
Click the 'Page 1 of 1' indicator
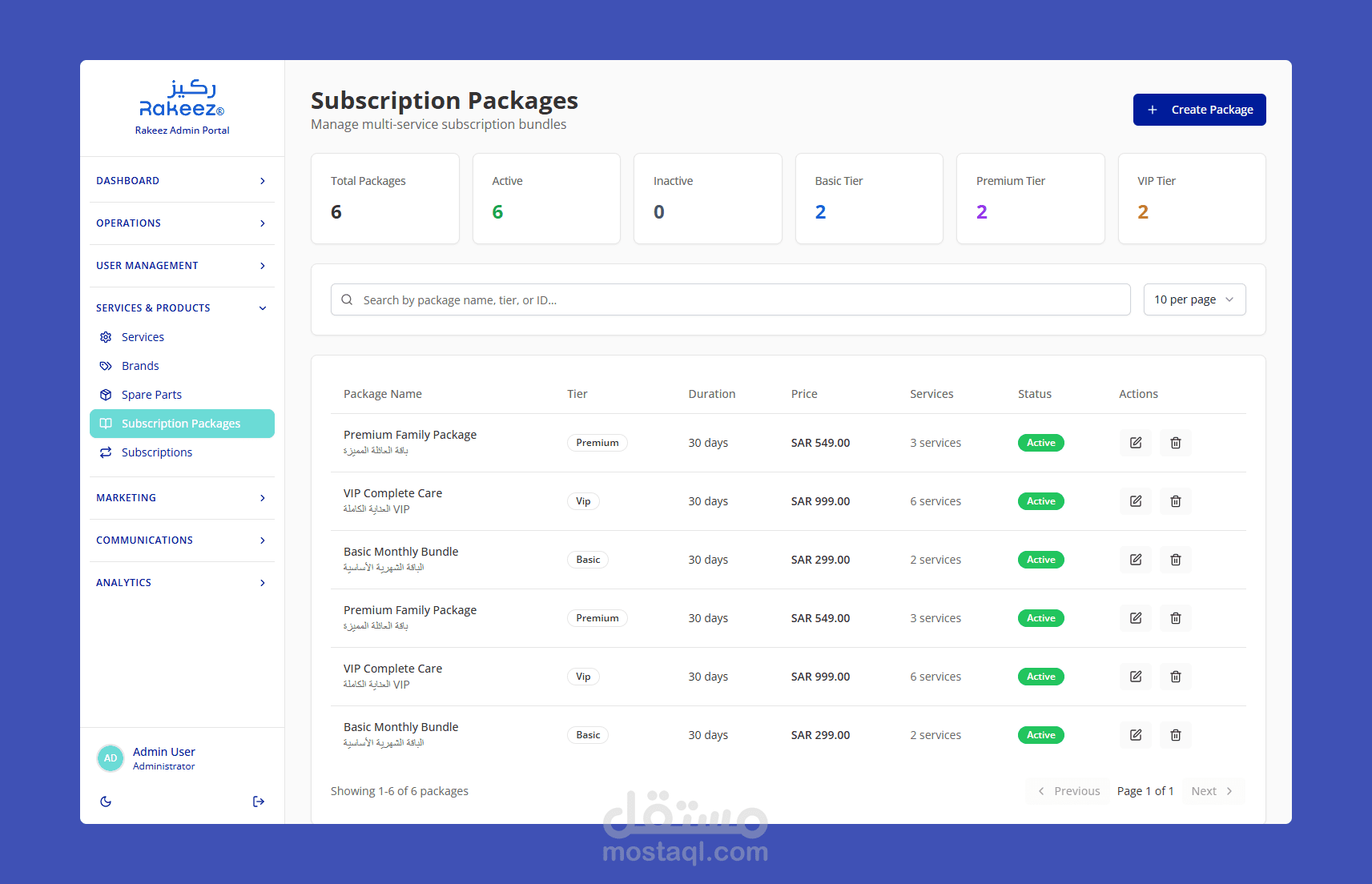(x=1145, y=791)
